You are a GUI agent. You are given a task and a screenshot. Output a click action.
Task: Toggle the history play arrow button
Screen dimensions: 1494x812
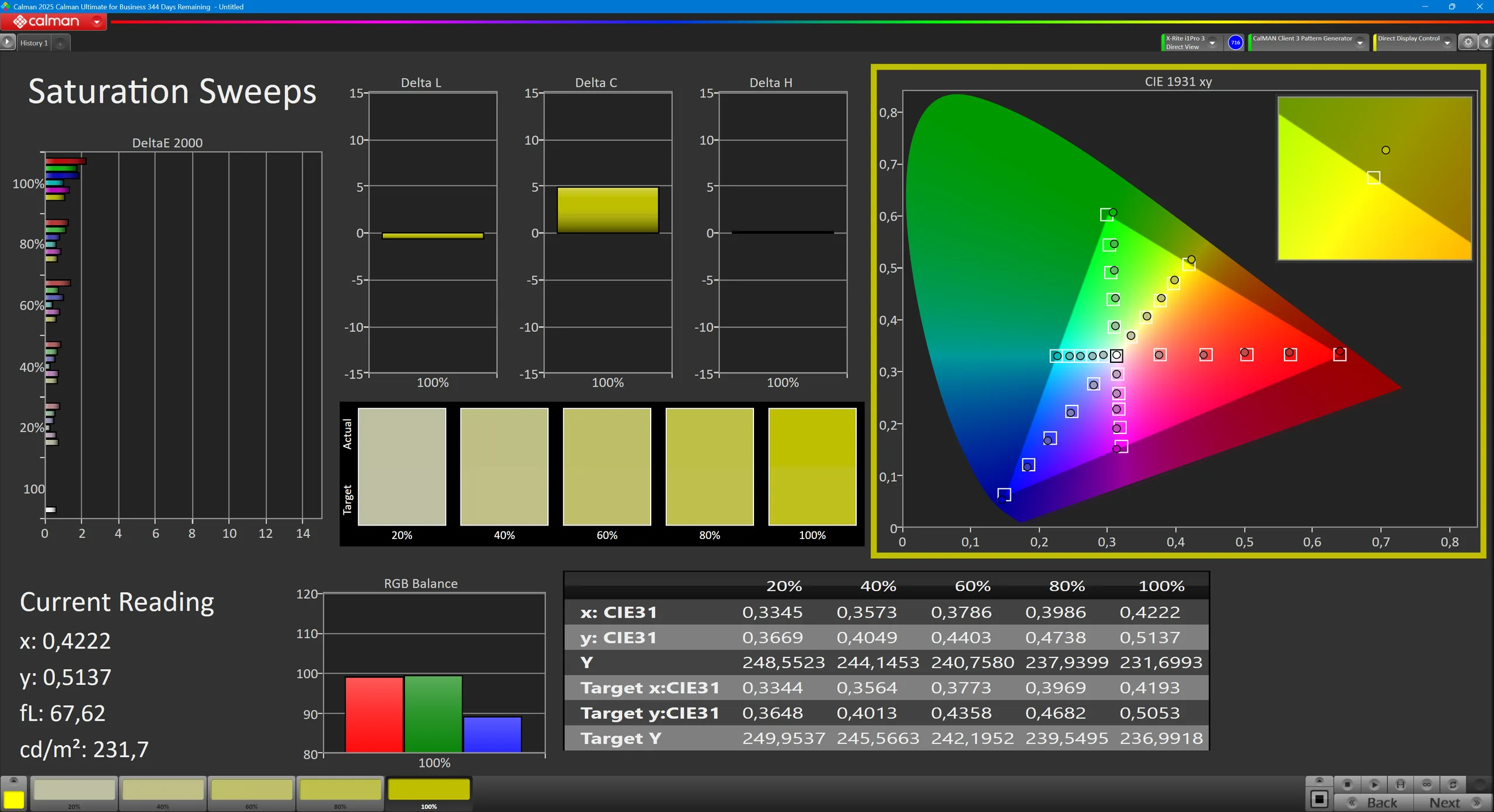[7, 43]
